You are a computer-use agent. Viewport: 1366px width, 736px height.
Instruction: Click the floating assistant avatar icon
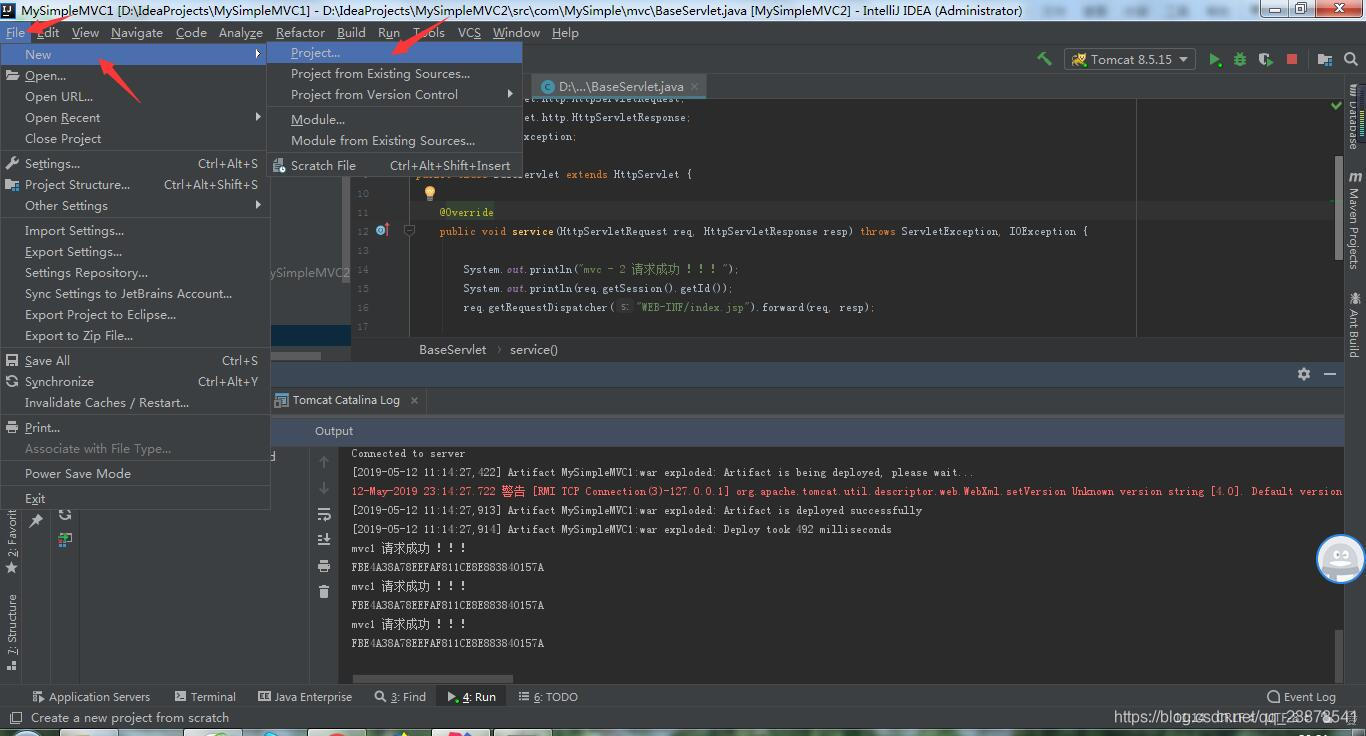(x=1340, y=559)
